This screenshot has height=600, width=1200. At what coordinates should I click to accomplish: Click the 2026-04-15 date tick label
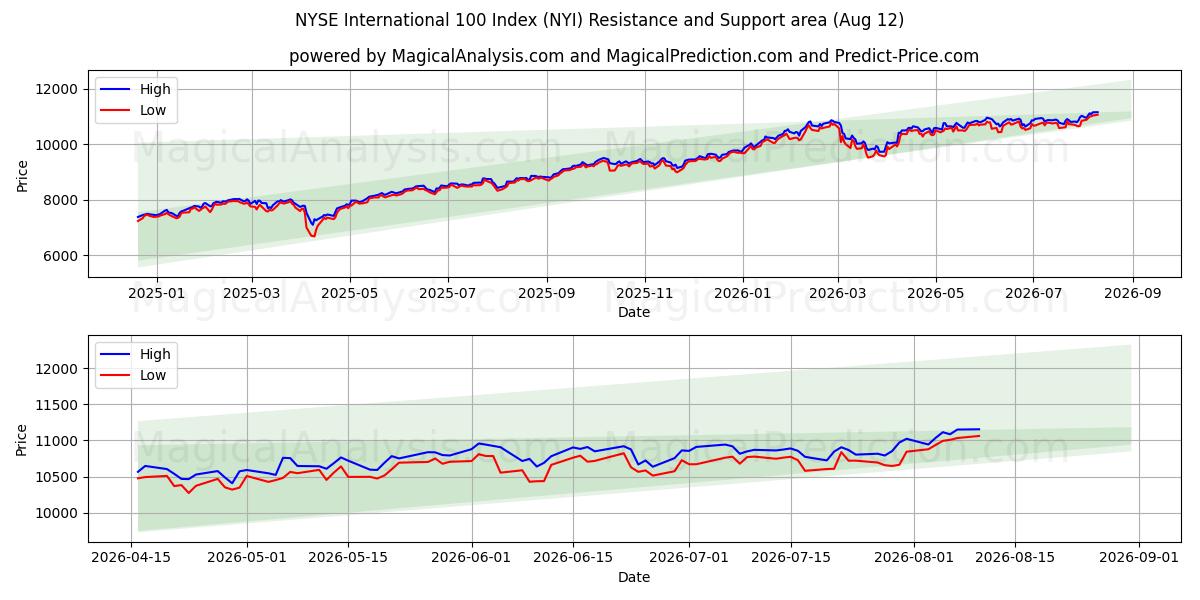point(132,558)
